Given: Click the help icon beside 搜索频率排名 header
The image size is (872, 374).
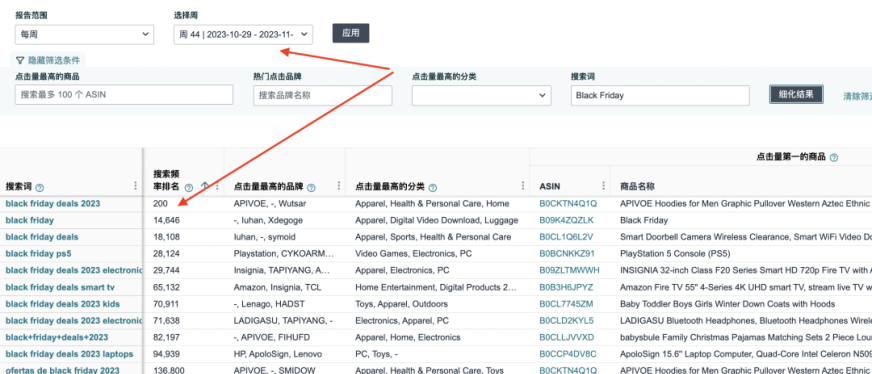Looking at the screenshot, I should (x=189, y=187).
